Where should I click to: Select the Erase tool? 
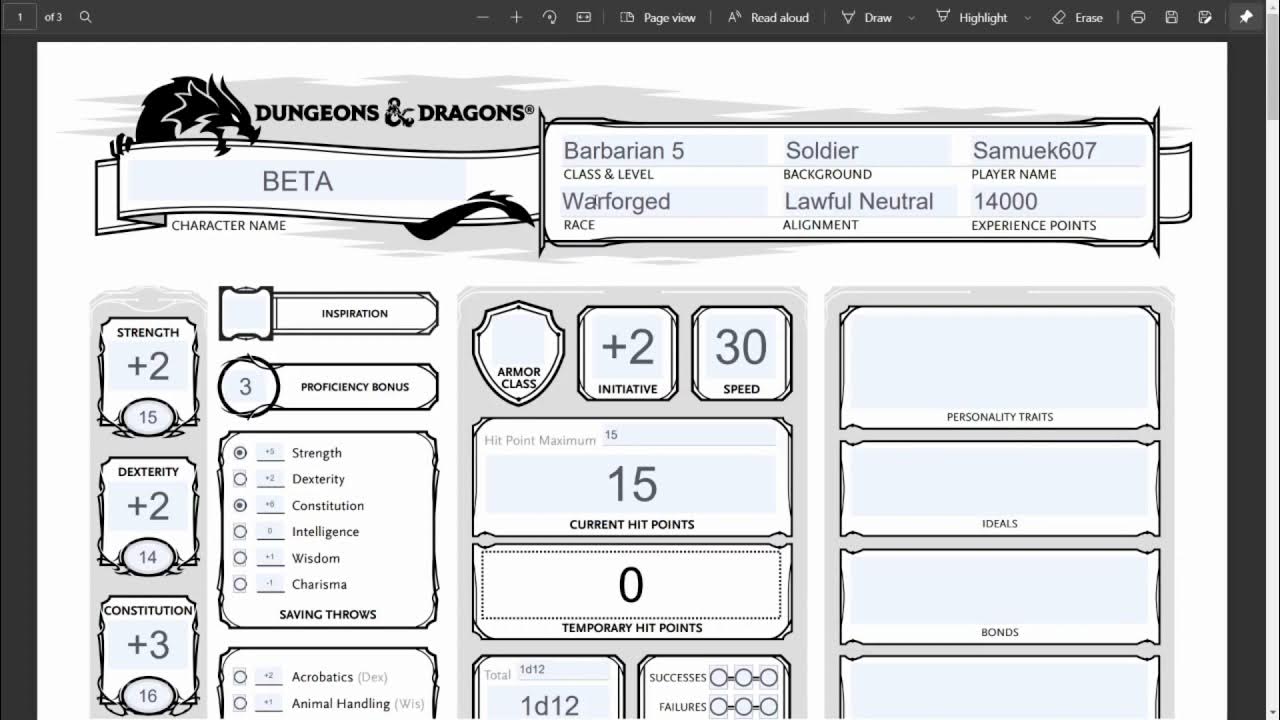(1078, 17)
